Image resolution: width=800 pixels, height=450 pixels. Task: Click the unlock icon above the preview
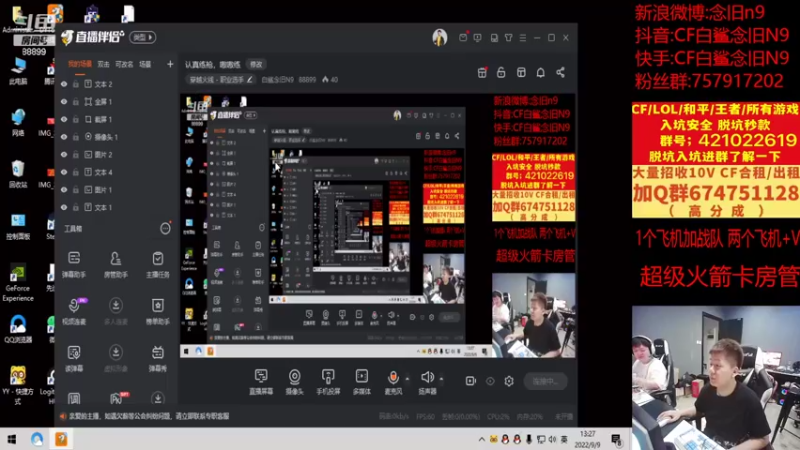click(501, 72)
